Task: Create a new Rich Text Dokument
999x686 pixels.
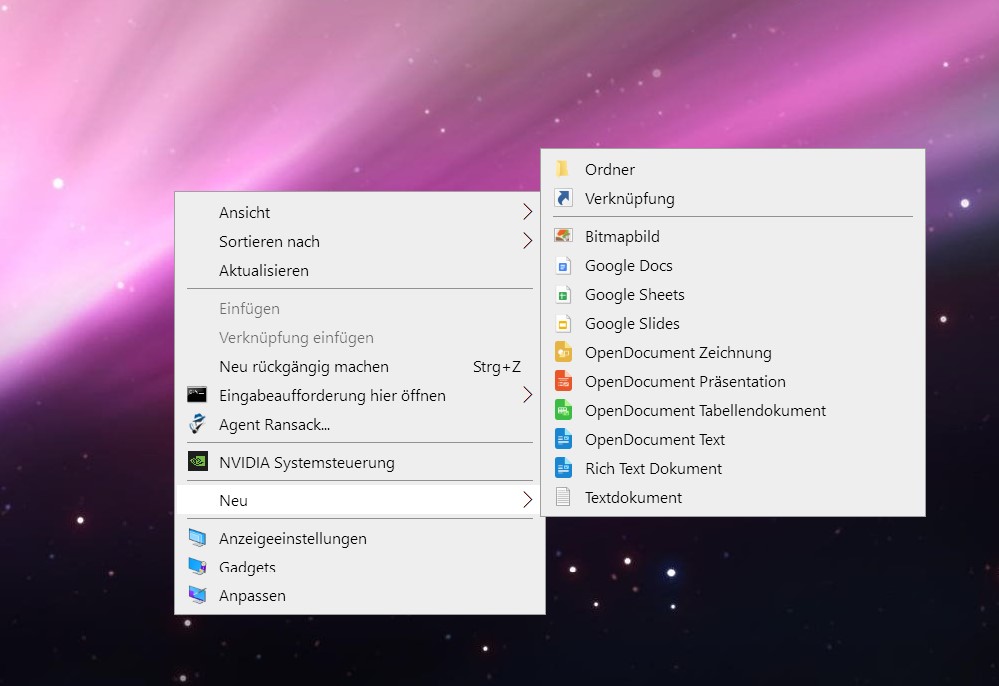Action: 733,469
